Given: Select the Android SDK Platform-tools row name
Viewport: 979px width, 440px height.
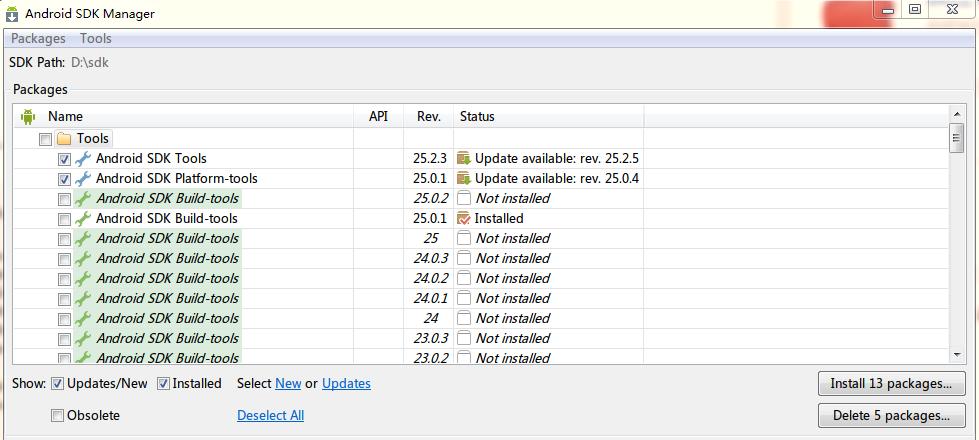Looking at the screenshot, I should [177, 178].
